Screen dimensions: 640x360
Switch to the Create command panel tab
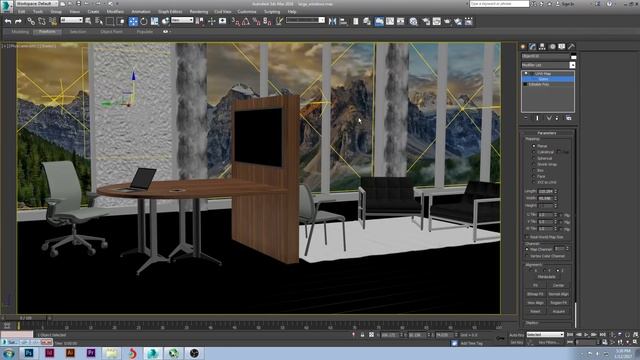click(523, 47)
